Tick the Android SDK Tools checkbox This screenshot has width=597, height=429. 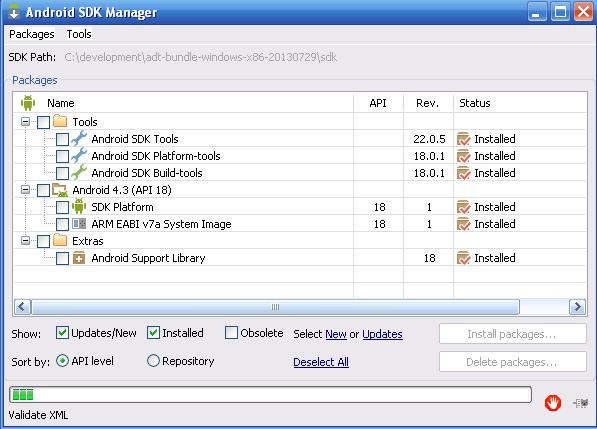(62, 139)
